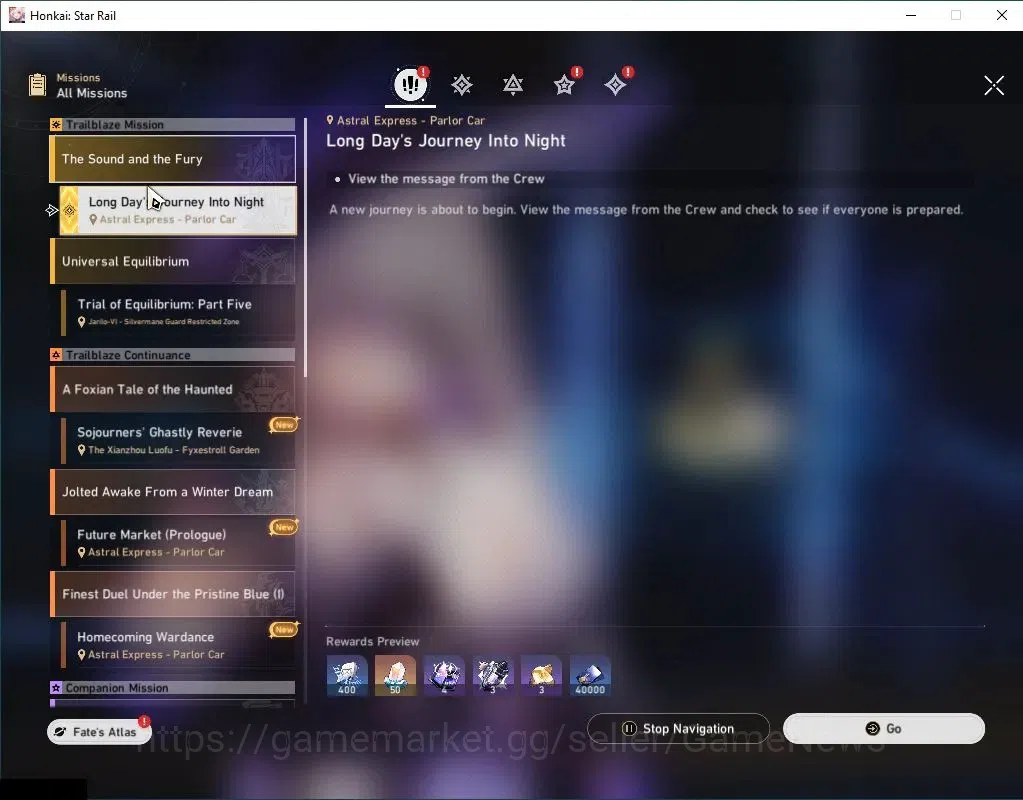Select Homecoming Wardance mission
1023x800 pixels.
(178, 645)
